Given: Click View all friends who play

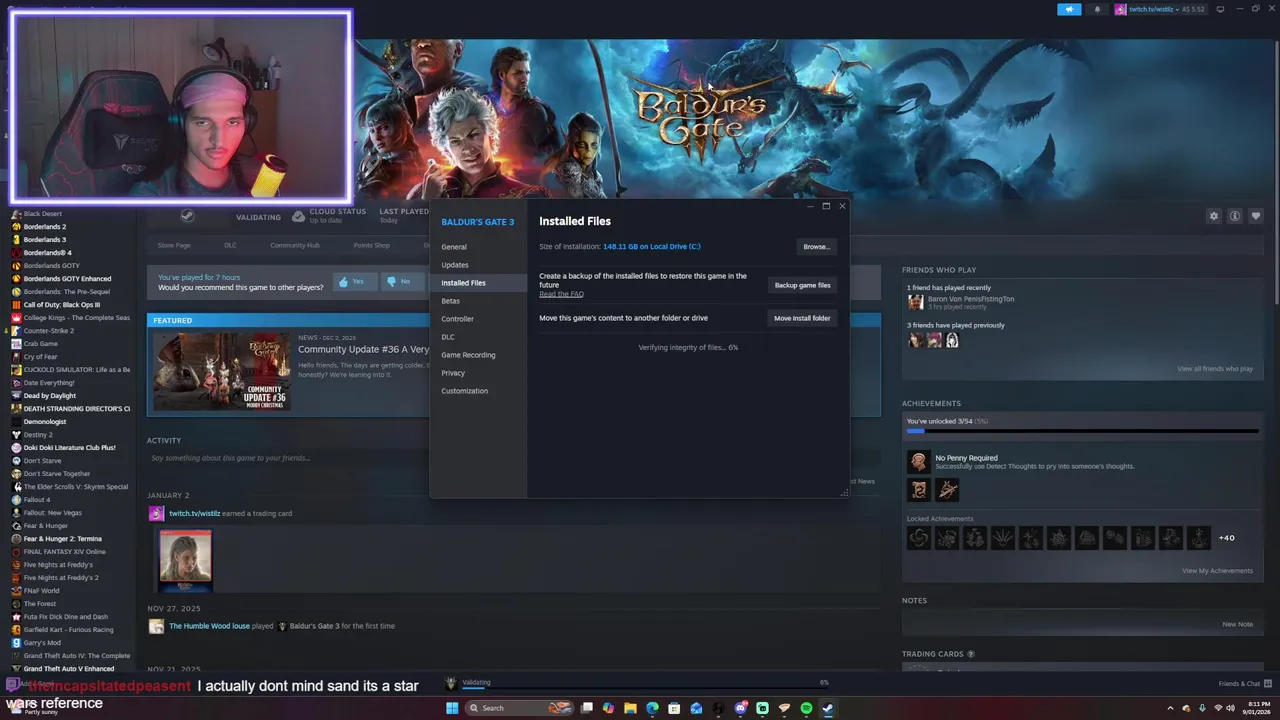Looking at the screenshot, I should coord(1215,369).
